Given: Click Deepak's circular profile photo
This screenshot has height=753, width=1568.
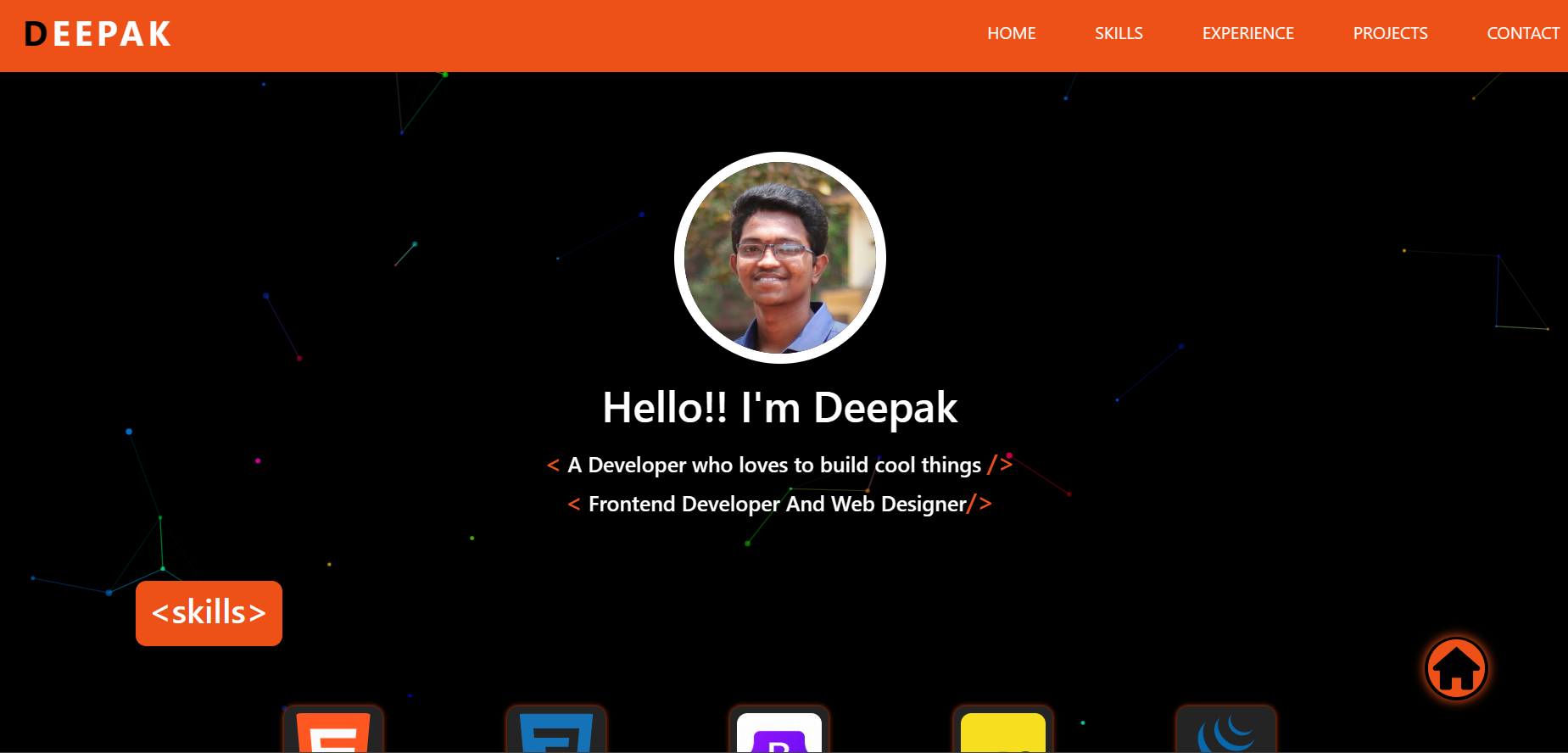Looking at the screenshot, I should tap(780, 258).
